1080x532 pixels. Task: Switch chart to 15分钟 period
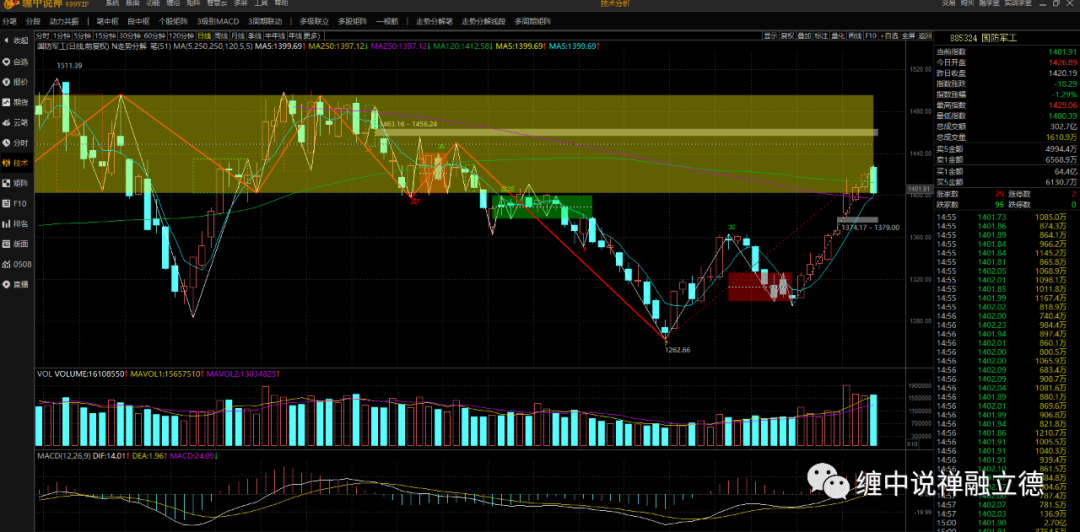(x=105, y=35)
